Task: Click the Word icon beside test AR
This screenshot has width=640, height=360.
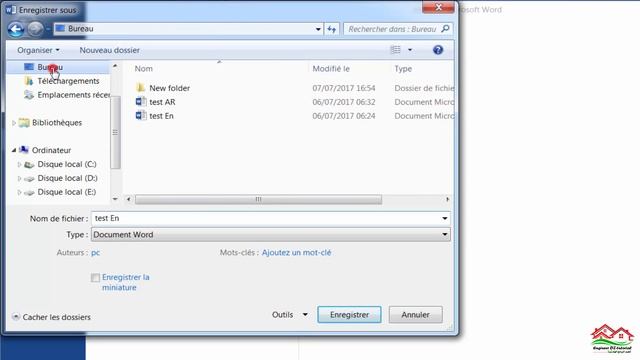Action: tap(141, 102)
